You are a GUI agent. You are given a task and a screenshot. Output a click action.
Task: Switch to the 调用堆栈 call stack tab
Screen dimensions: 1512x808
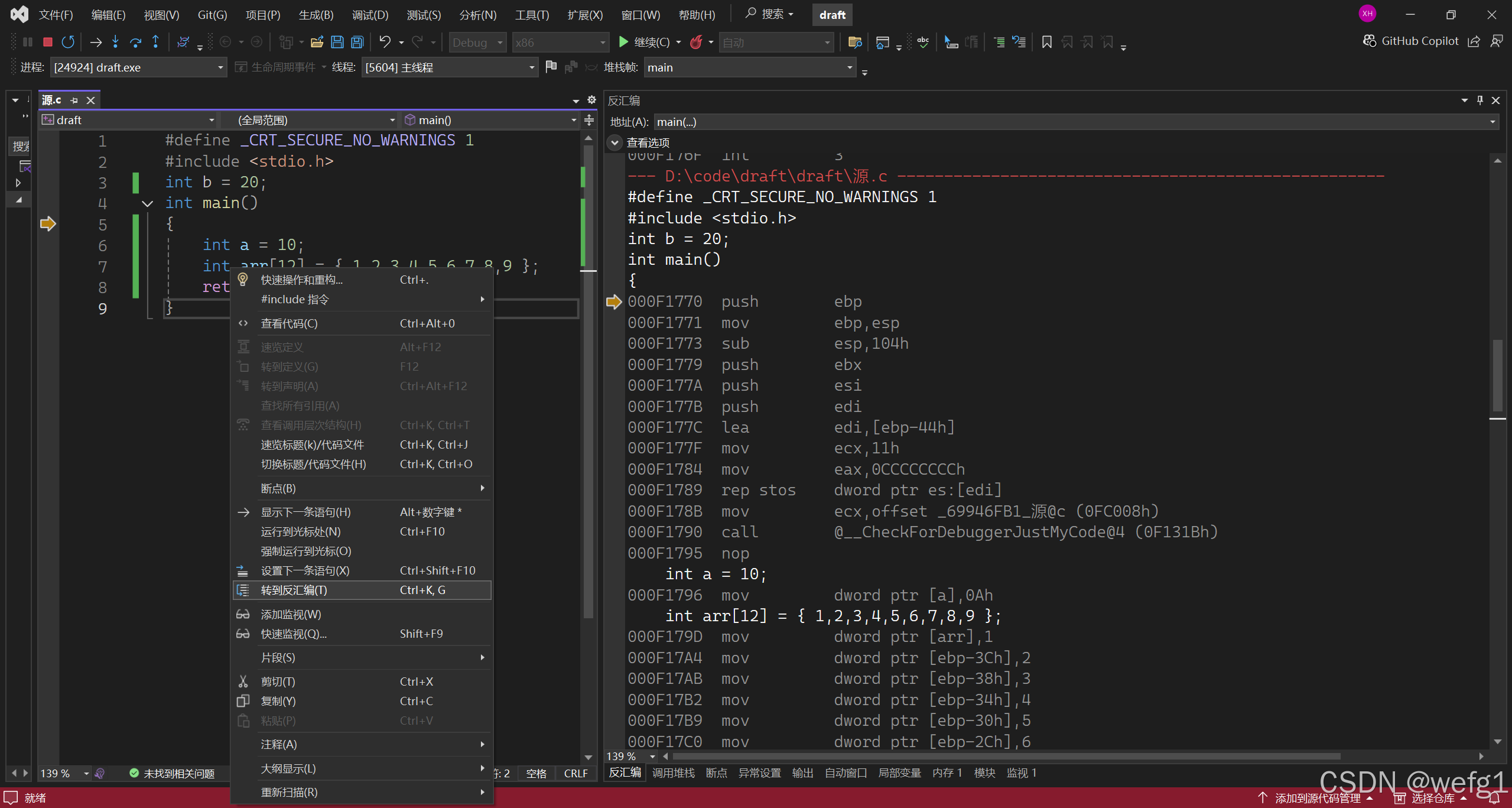[673, 773]
